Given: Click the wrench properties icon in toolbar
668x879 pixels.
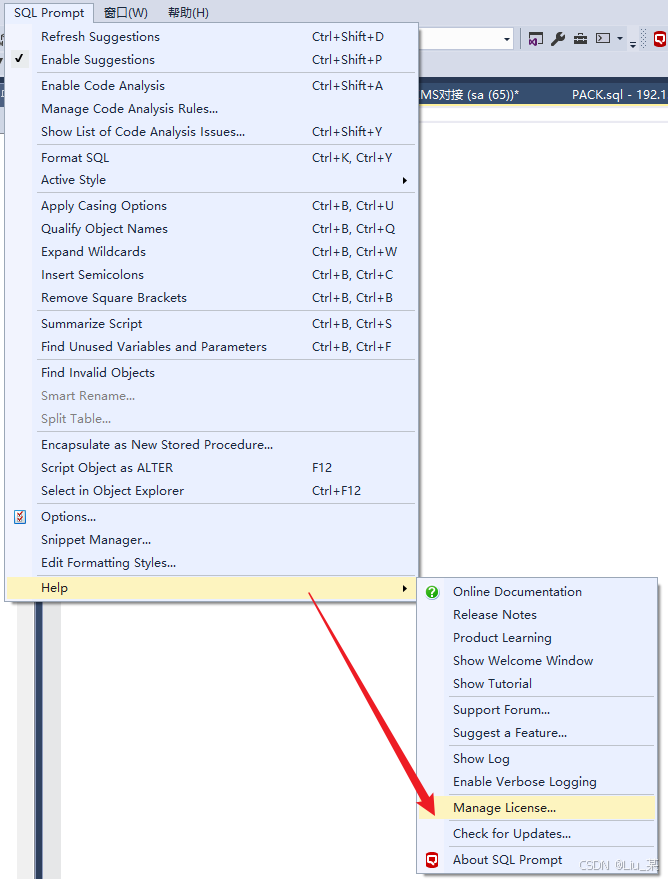Looking at the screenshot, I should coord(558,40).
